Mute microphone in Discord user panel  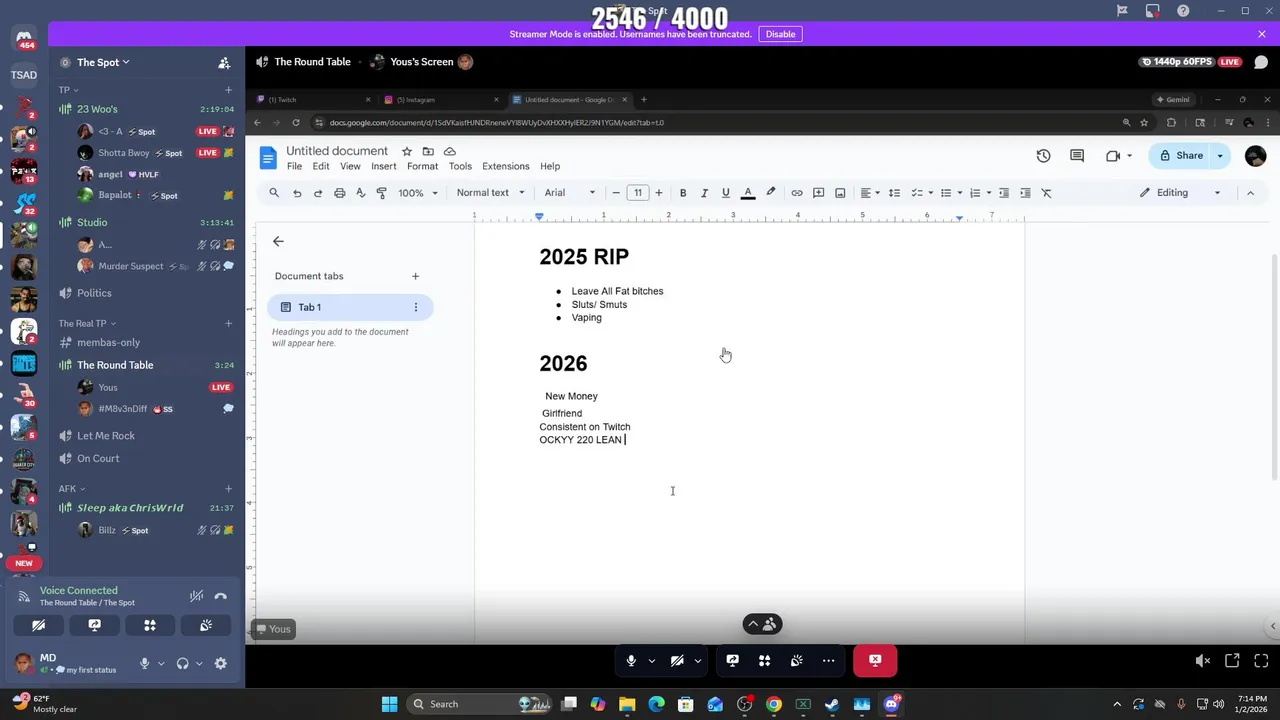point(144,663)
